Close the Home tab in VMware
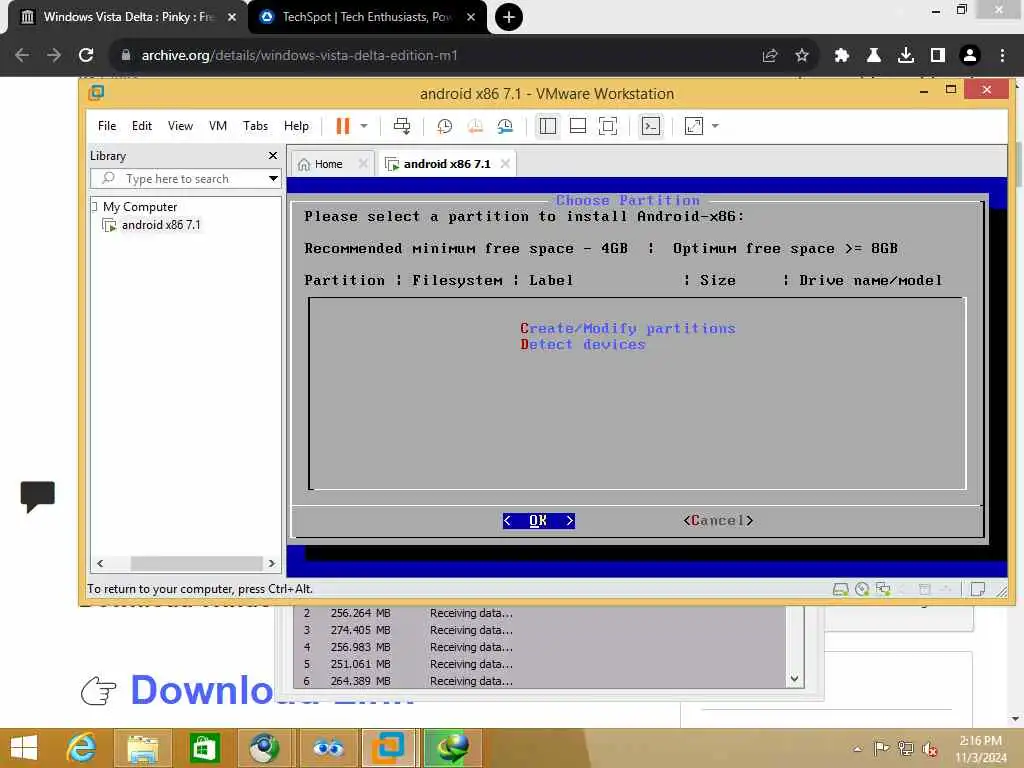Image resolution: width=1024 pixels, height=768 pixels. (x=363, y=164)
